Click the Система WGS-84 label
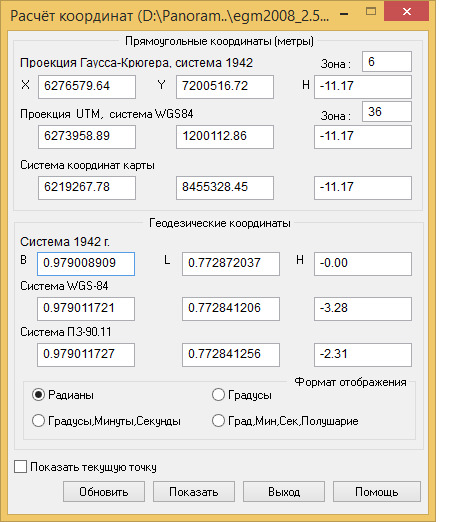456x522 pixels. 64,286
